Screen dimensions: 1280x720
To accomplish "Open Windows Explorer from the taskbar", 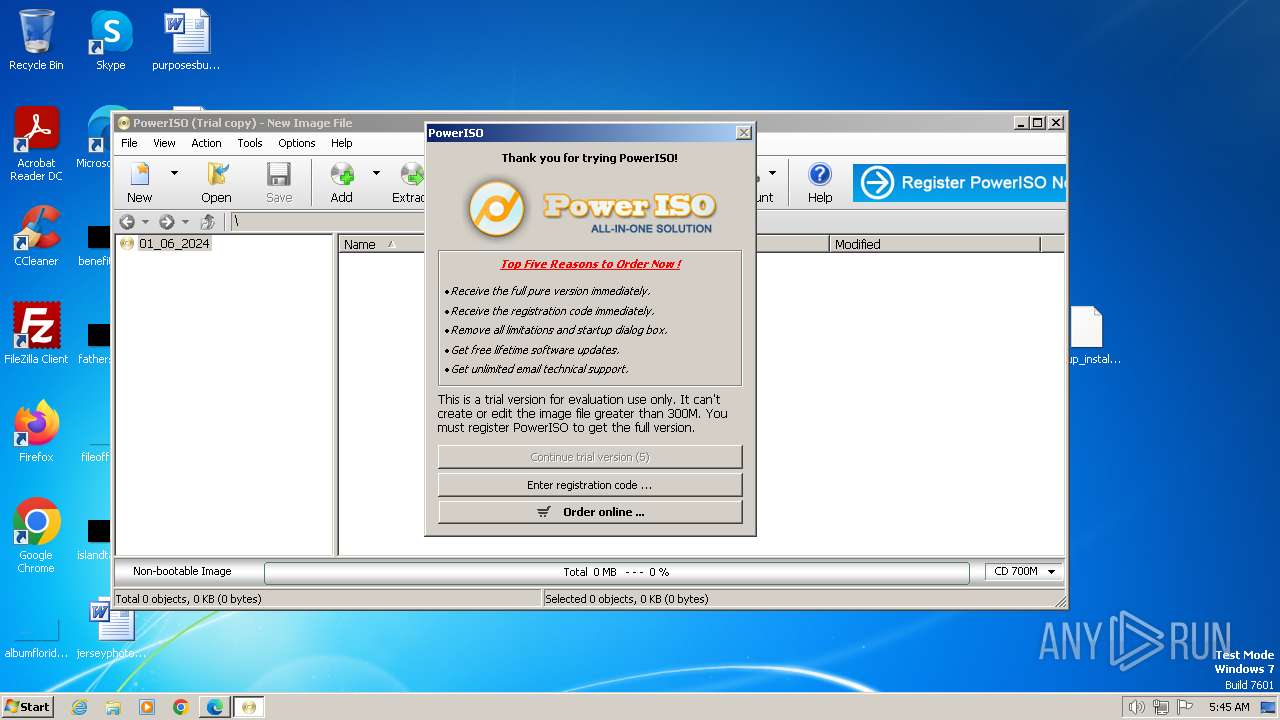I will pyautogui.click(x=113, y=707).
